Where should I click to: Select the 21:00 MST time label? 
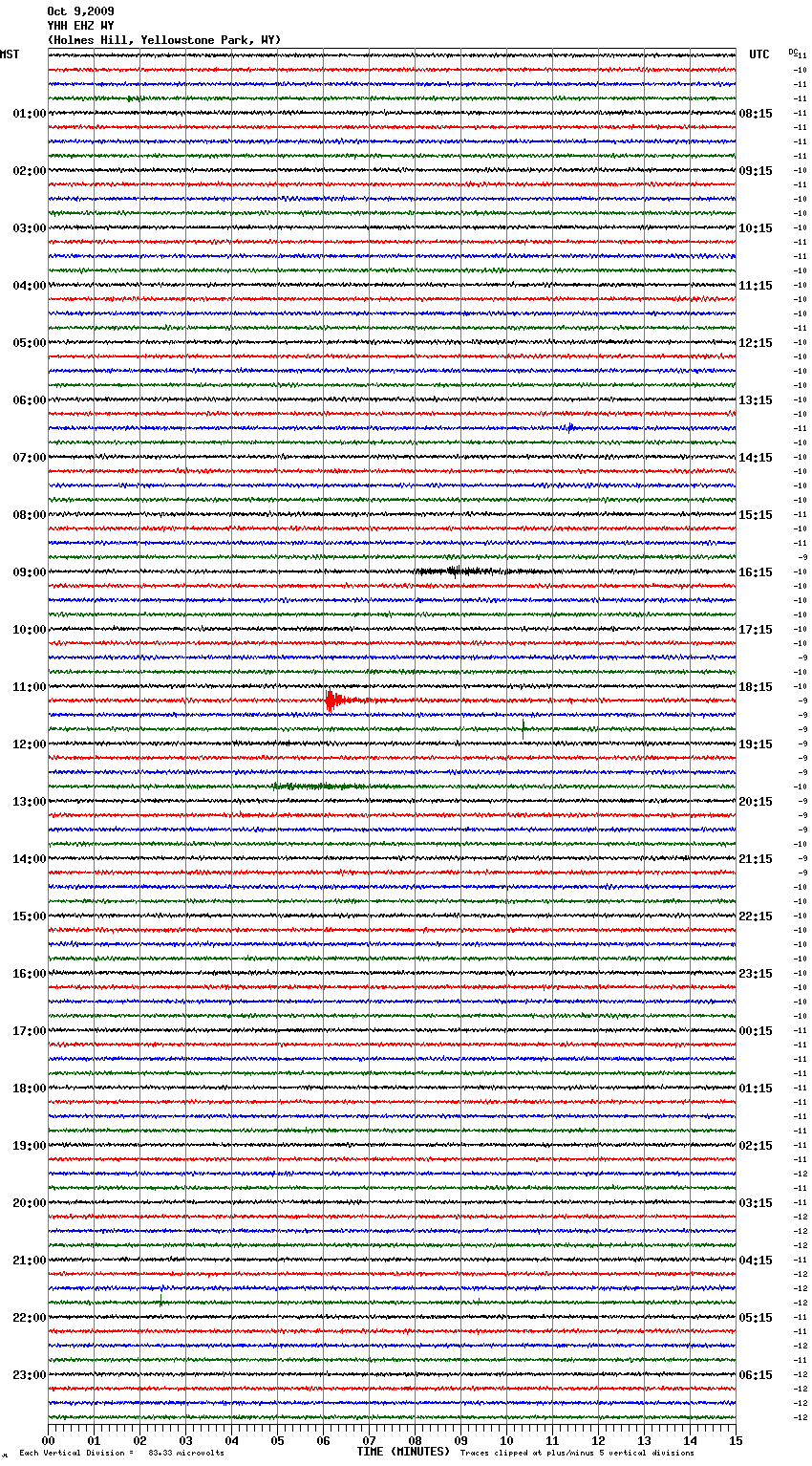click(30, 1261)
